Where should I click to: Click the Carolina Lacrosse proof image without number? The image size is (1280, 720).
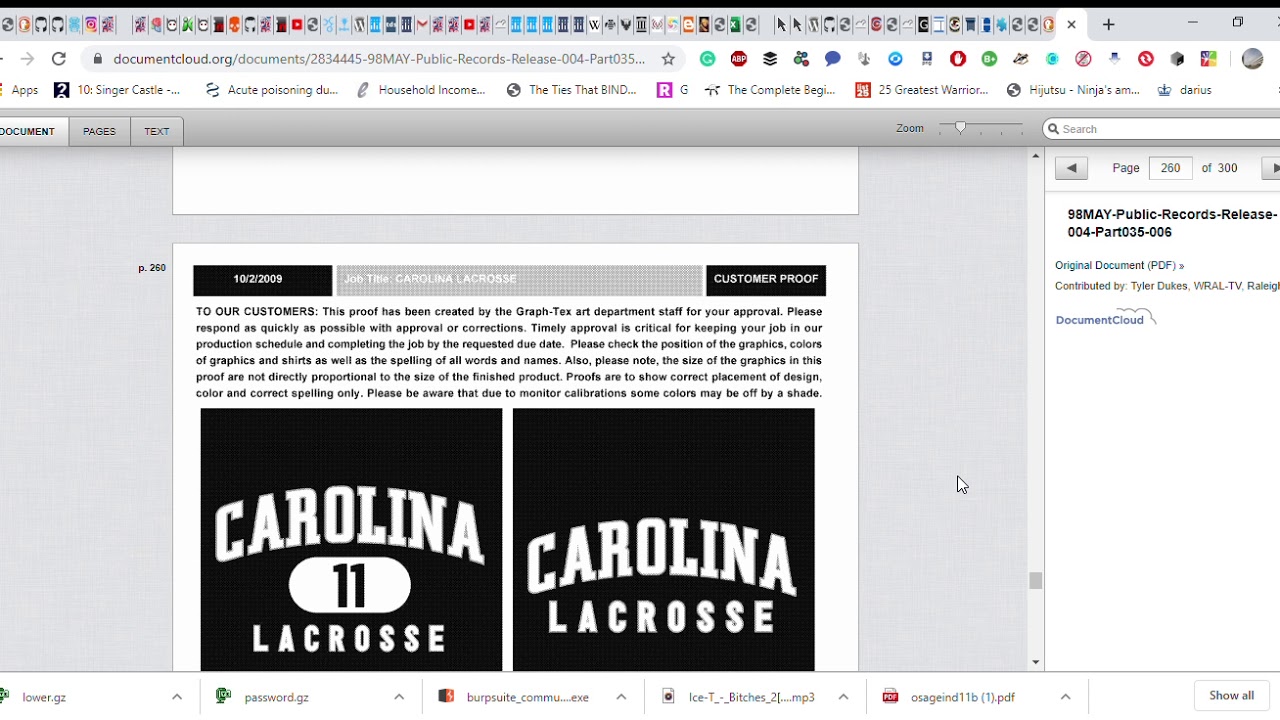[x=663, y=539]
